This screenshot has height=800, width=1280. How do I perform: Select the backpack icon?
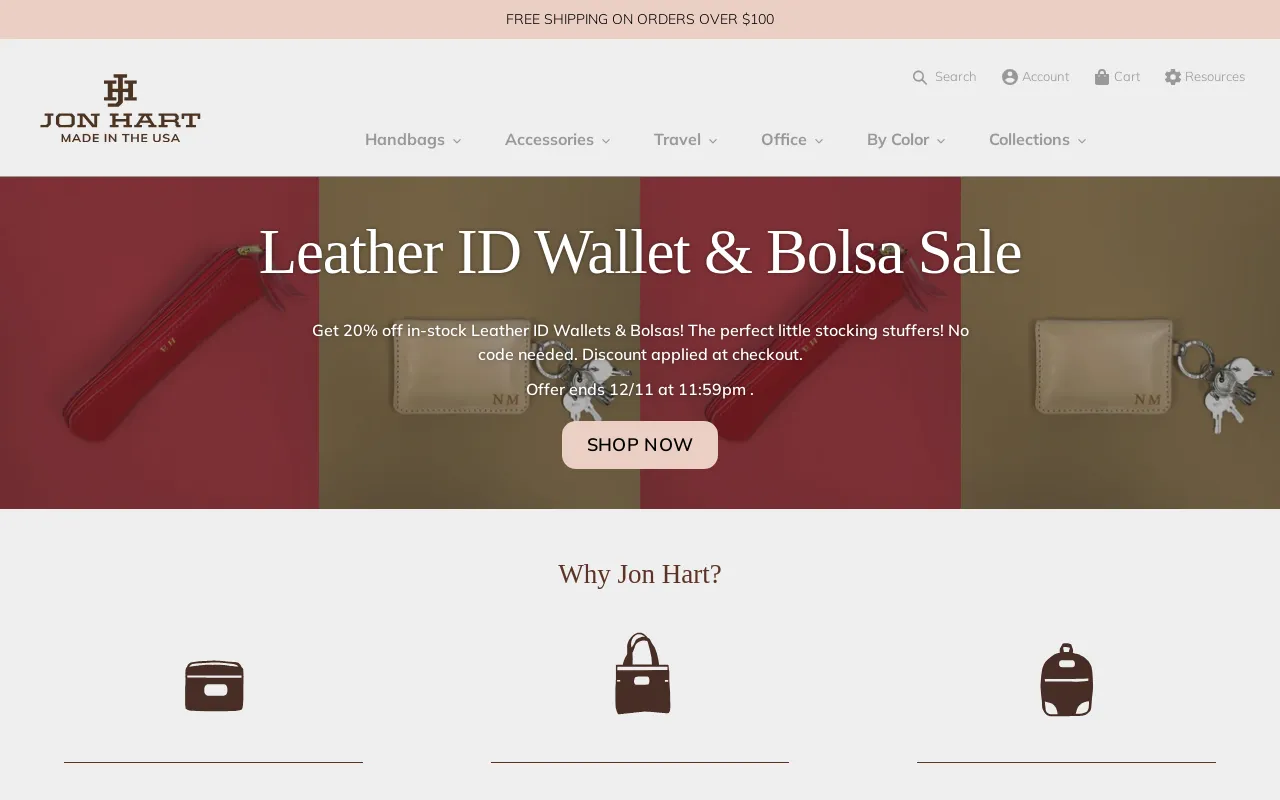(1067, 680)
